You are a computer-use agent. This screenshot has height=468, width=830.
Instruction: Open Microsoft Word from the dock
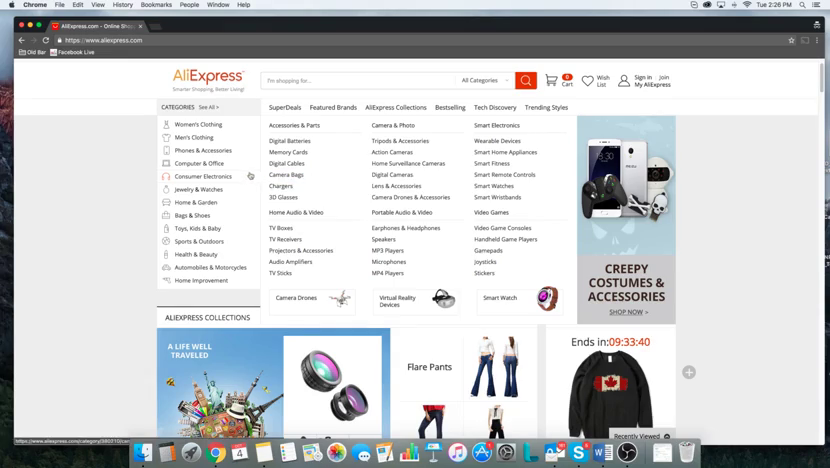603,453
